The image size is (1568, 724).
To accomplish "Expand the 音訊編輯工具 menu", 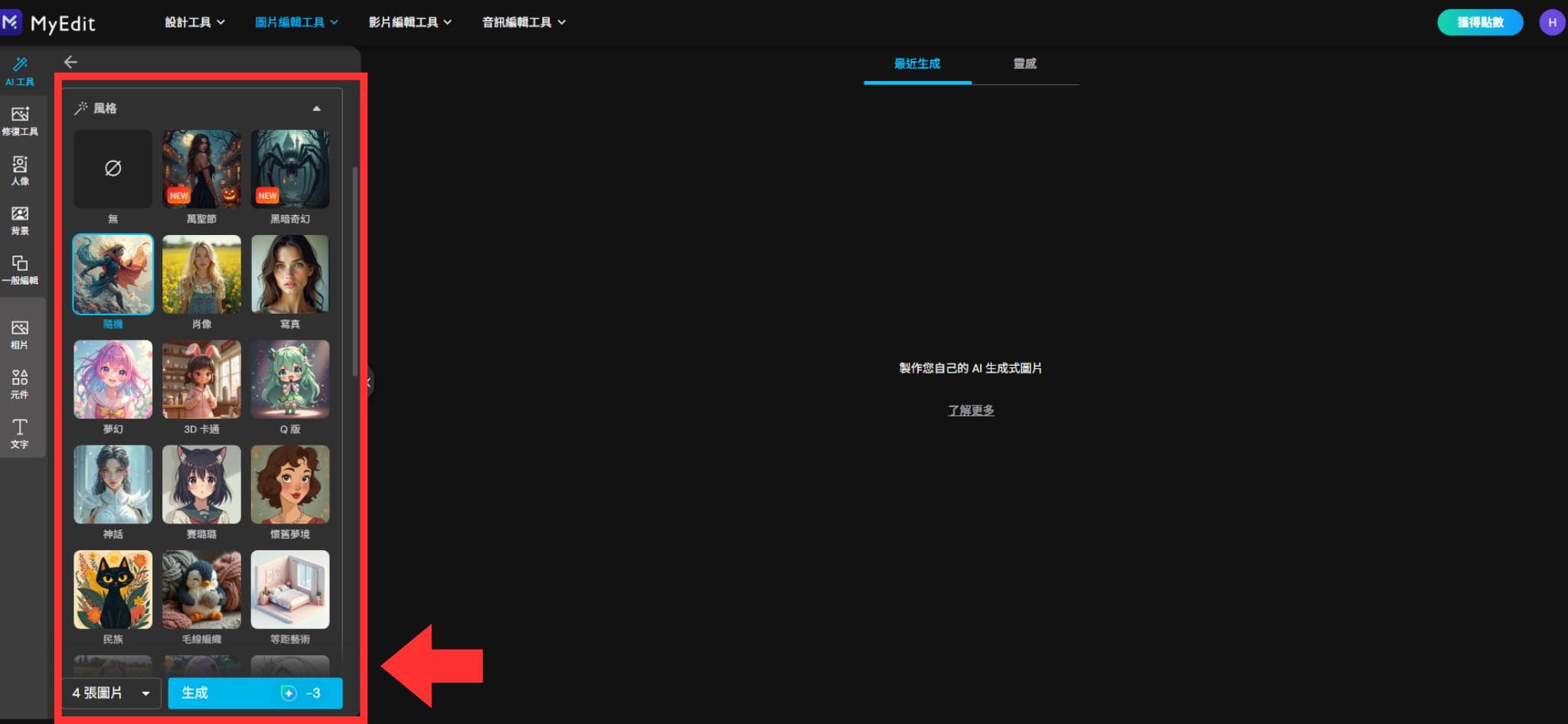I will tap(524, 22).
